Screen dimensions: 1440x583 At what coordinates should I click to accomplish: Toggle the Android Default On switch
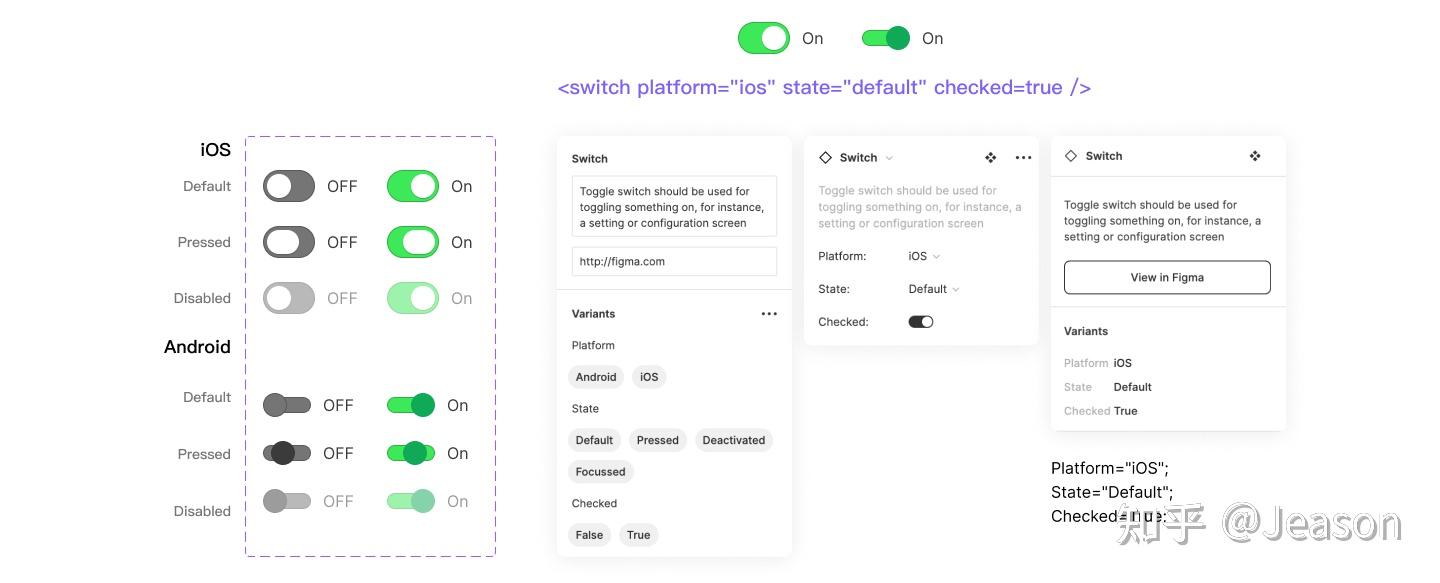coord(411,405)
